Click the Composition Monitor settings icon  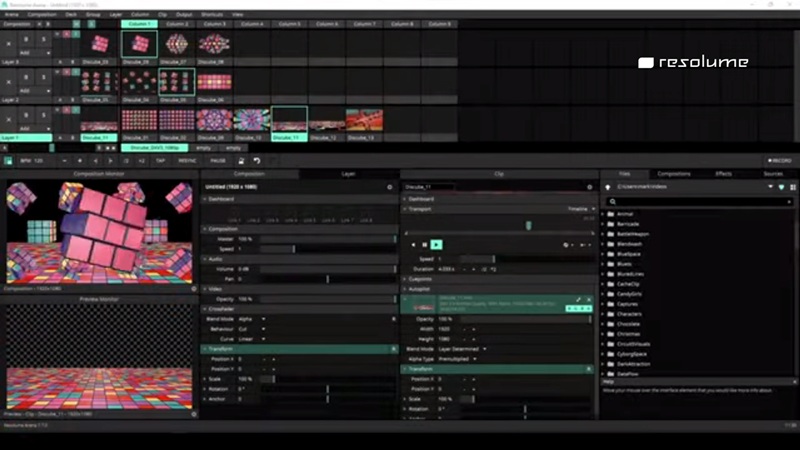click(194, 288)
